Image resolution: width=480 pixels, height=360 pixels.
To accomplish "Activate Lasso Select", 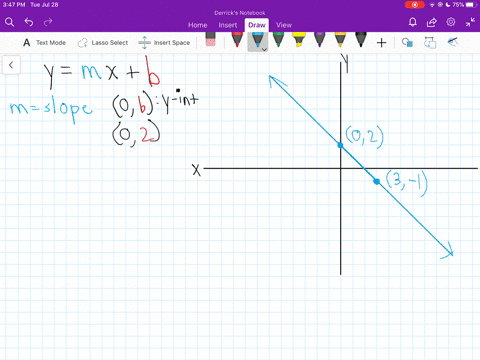I will tap(103, 43).
